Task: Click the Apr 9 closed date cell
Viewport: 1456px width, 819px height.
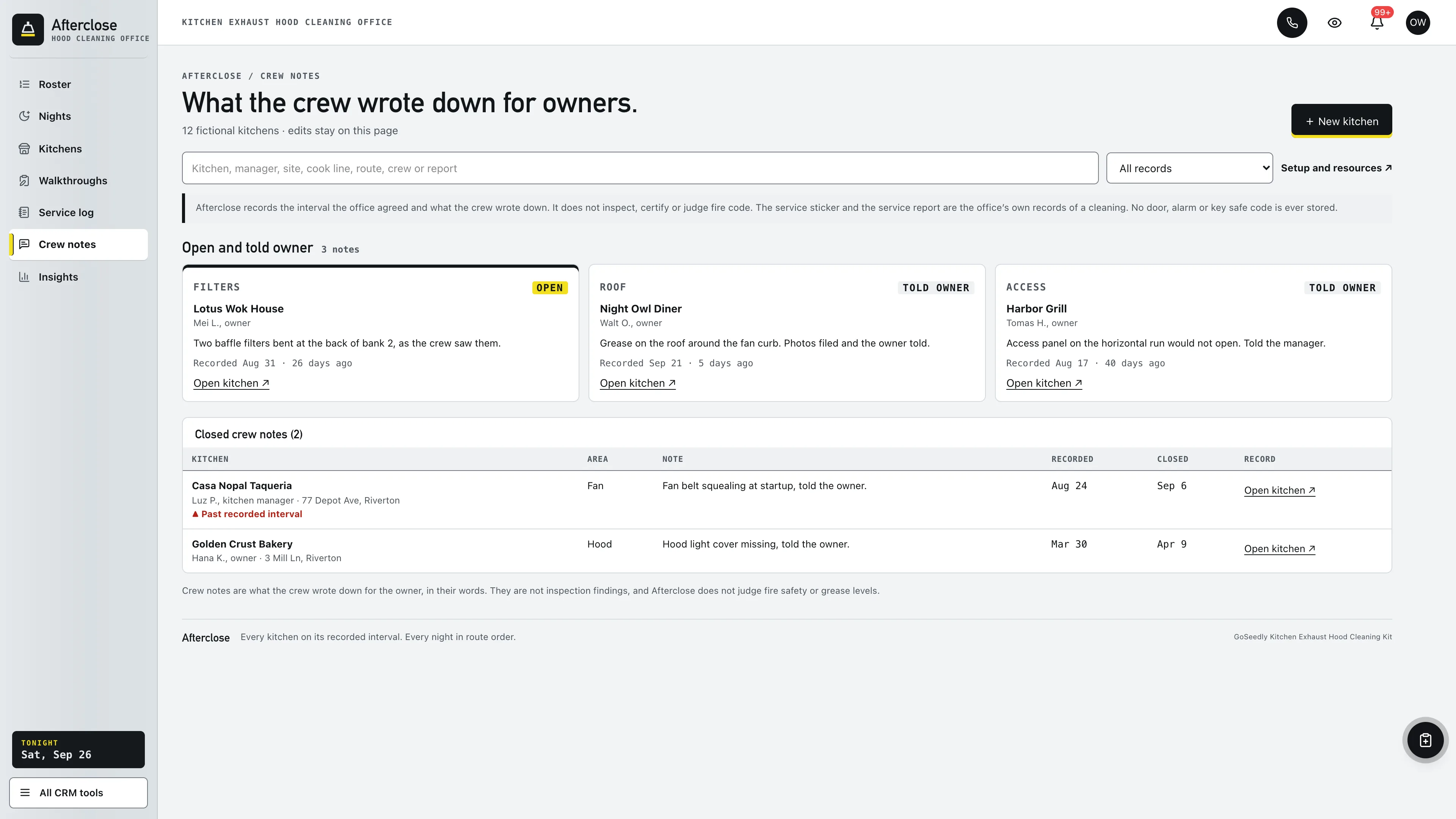Action: 1172,544
